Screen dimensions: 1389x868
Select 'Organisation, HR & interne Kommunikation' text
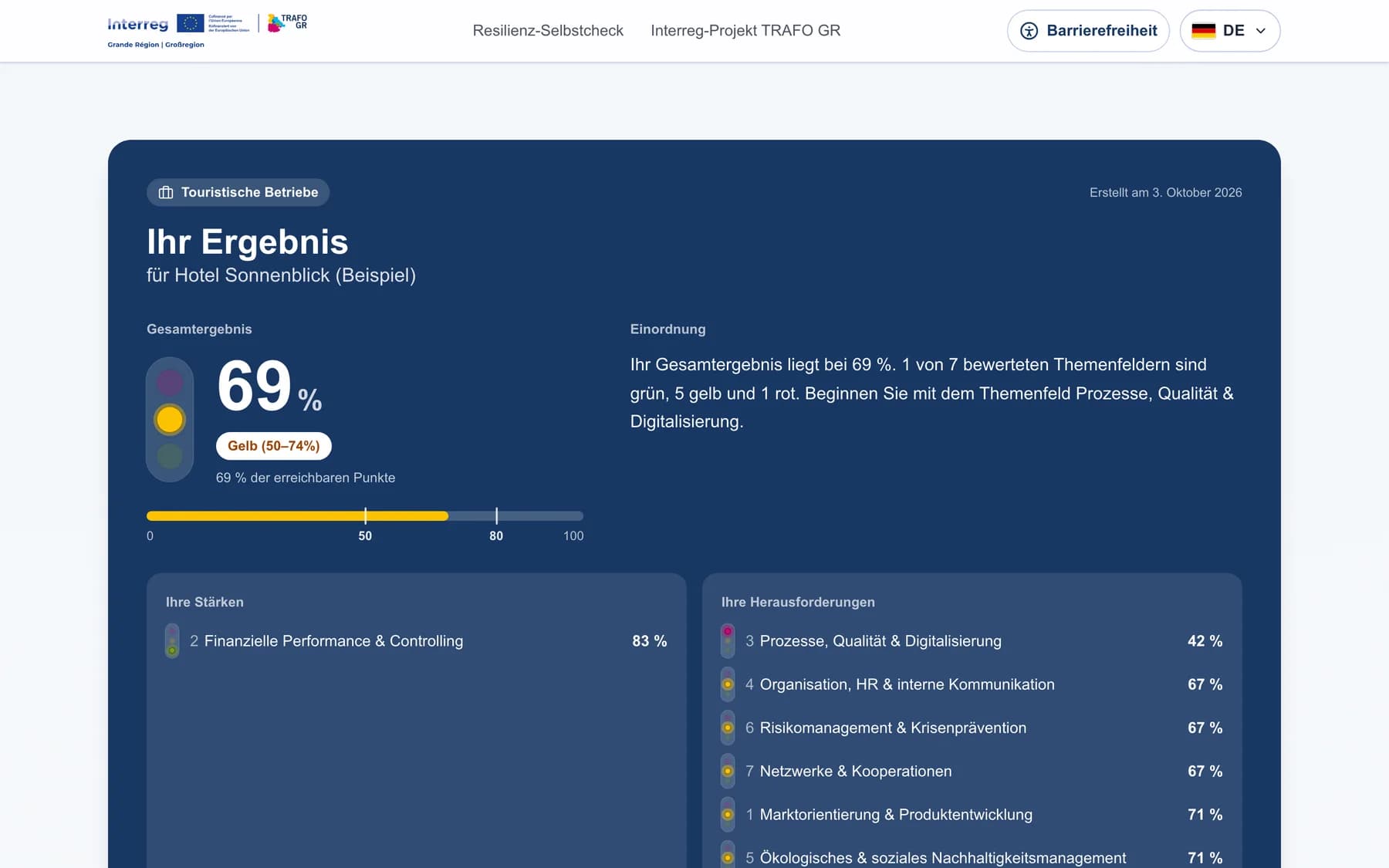click(907, 684)
